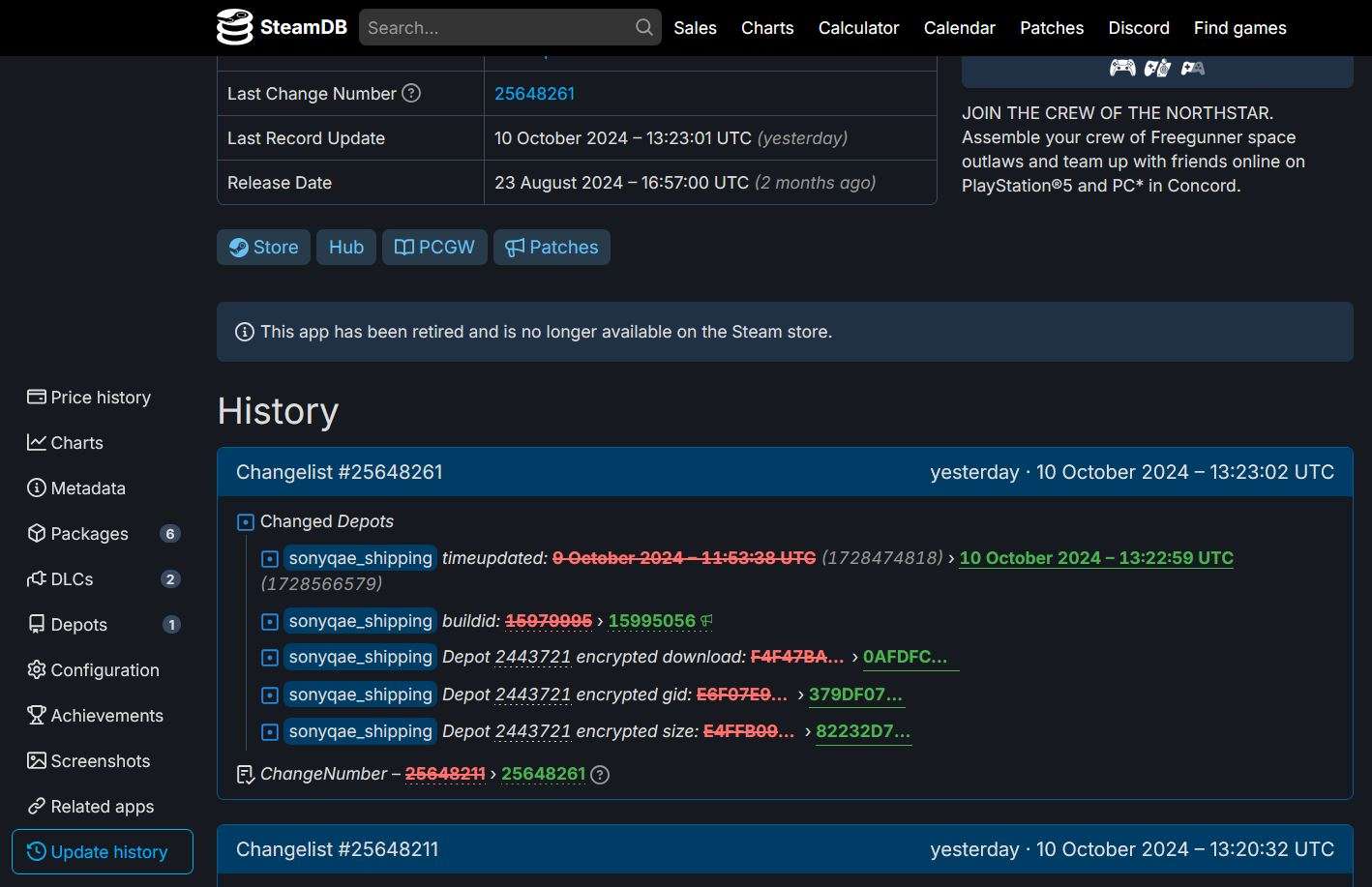
Task: Click the info icon in retired app notice
Action: click(x=245, y=332)
